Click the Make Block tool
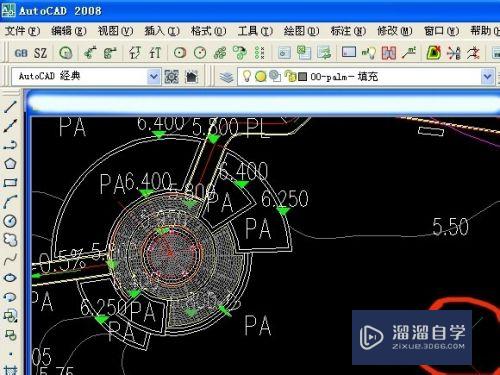Image resolution: width=500 pixels, height=375 pixels. tap(10, 335)
